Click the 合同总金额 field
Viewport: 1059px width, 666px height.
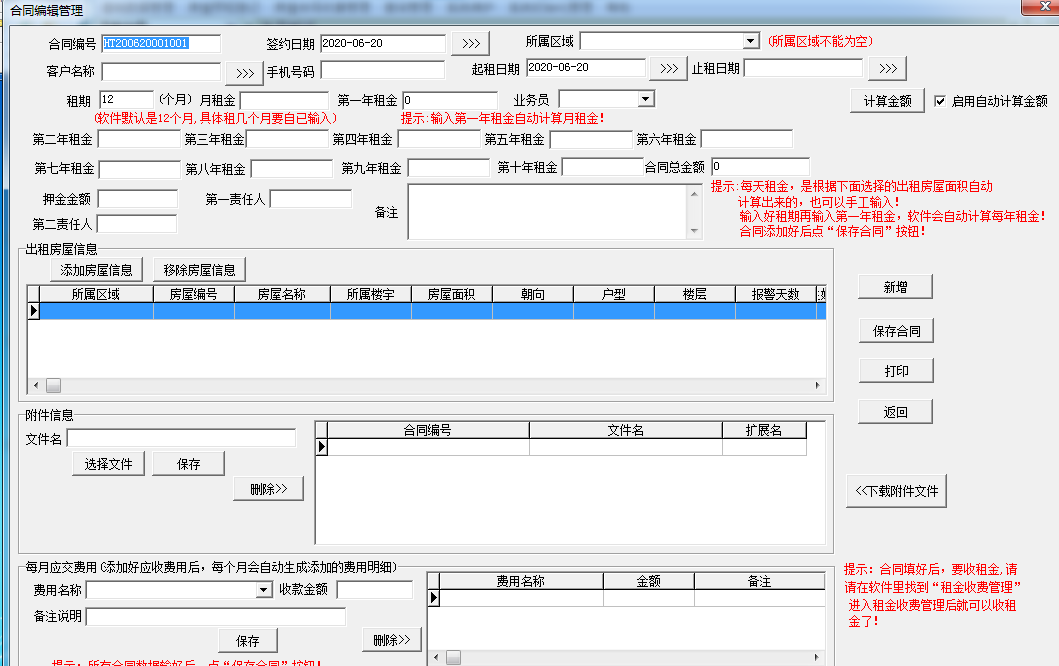point(760,166)
